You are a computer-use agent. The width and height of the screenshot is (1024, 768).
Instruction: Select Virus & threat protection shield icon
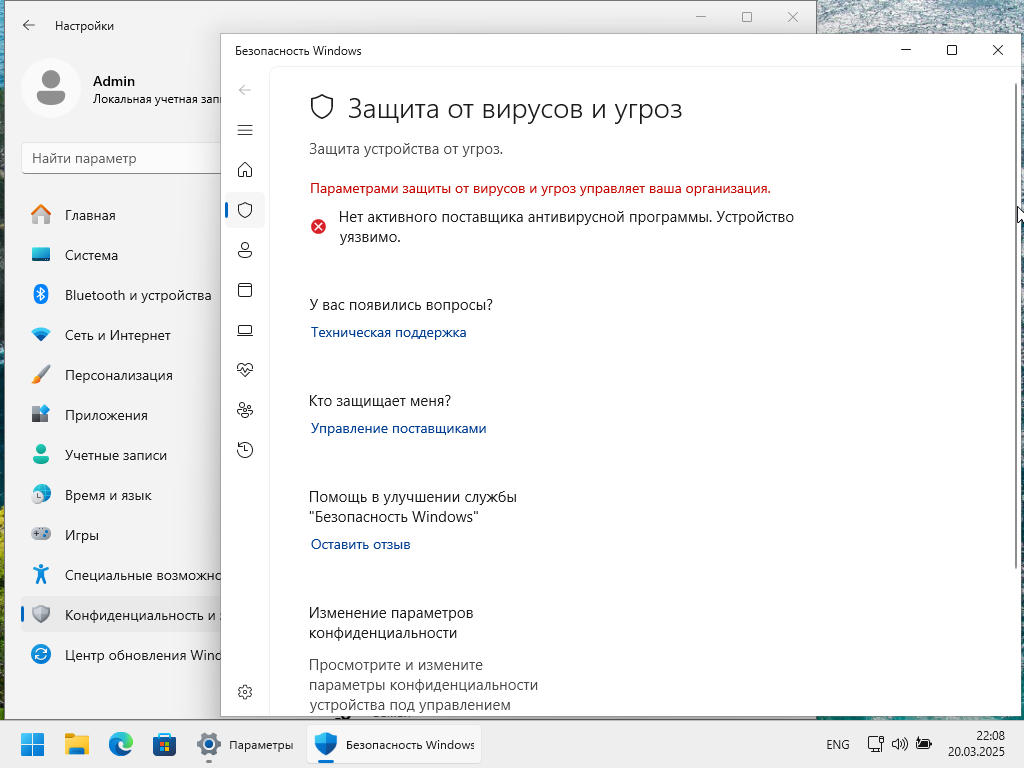coord(245,210)
